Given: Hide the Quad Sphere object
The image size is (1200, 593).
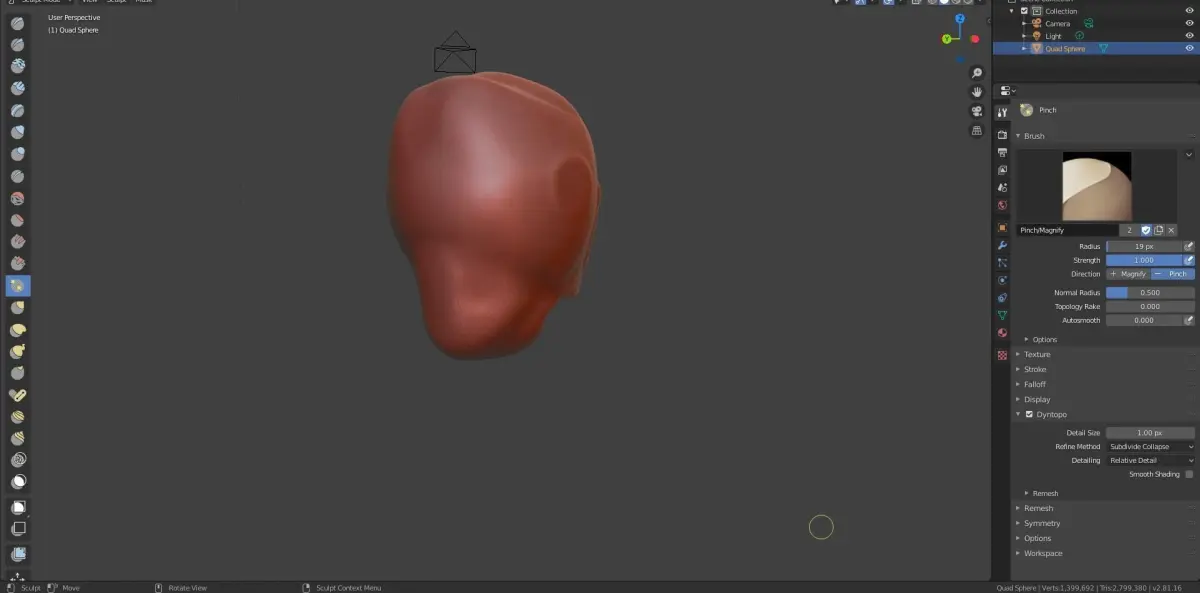Looking at the screenshot, I should pyautogui.click(x=1190, y=48).
